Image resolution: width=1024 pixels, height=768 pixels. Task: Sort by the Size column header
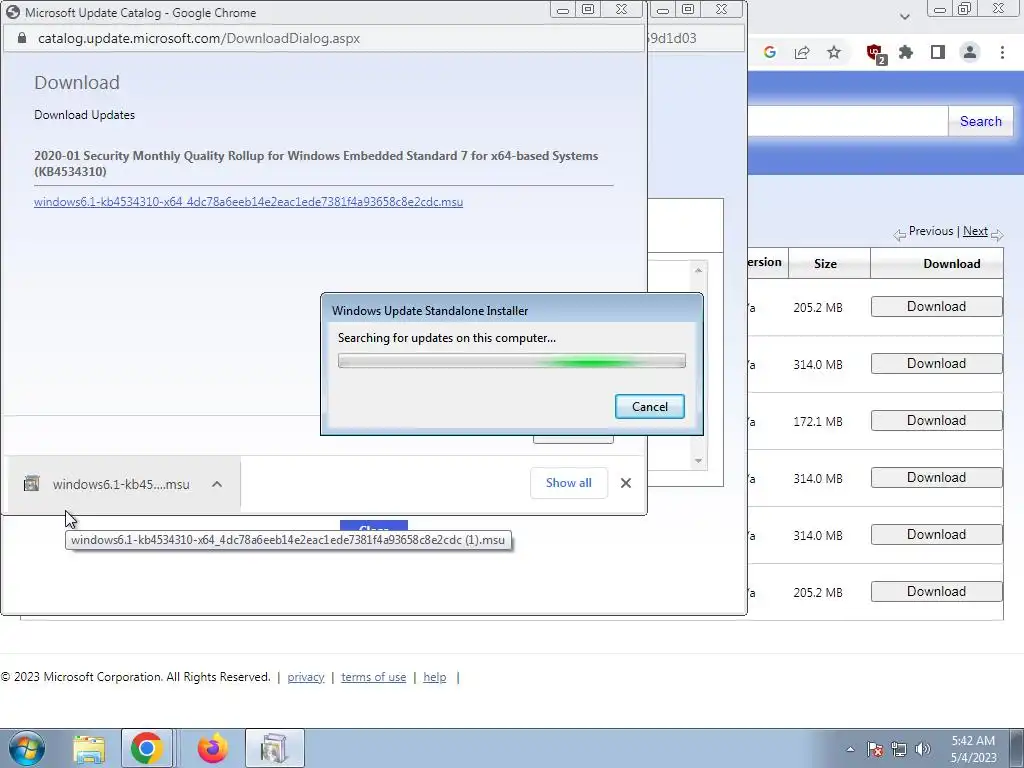pos(825,263)
